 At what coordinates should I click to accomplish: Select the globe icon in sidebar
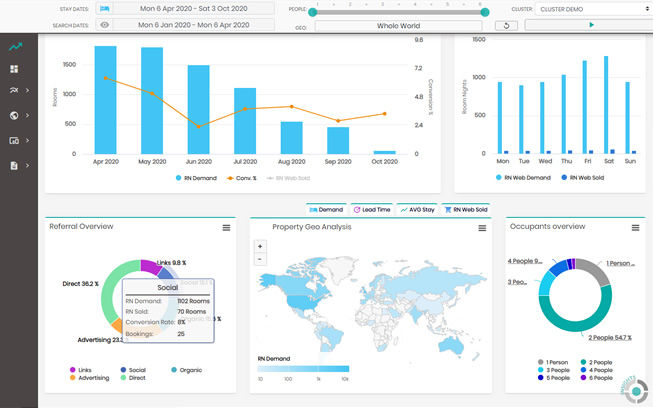14,115
